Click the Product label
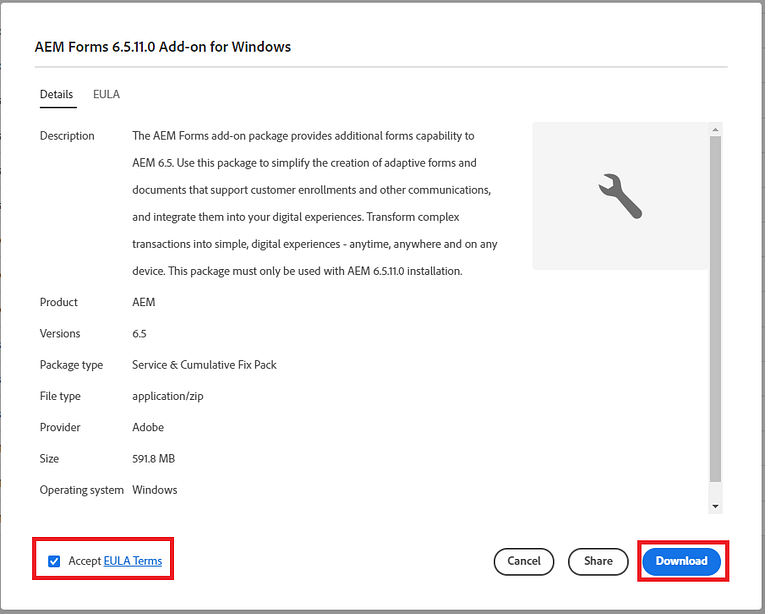 click(58, 302)
